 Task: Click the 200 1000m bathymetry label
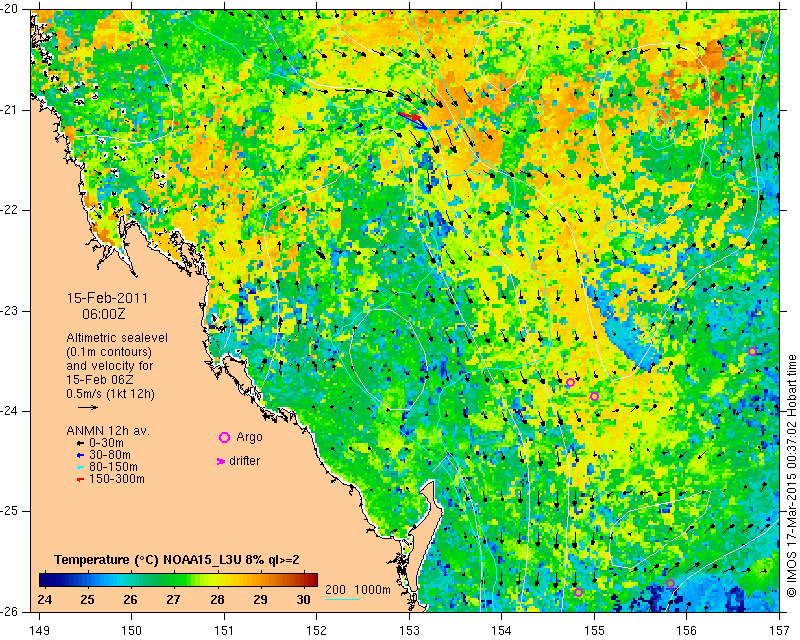(358, 590)
